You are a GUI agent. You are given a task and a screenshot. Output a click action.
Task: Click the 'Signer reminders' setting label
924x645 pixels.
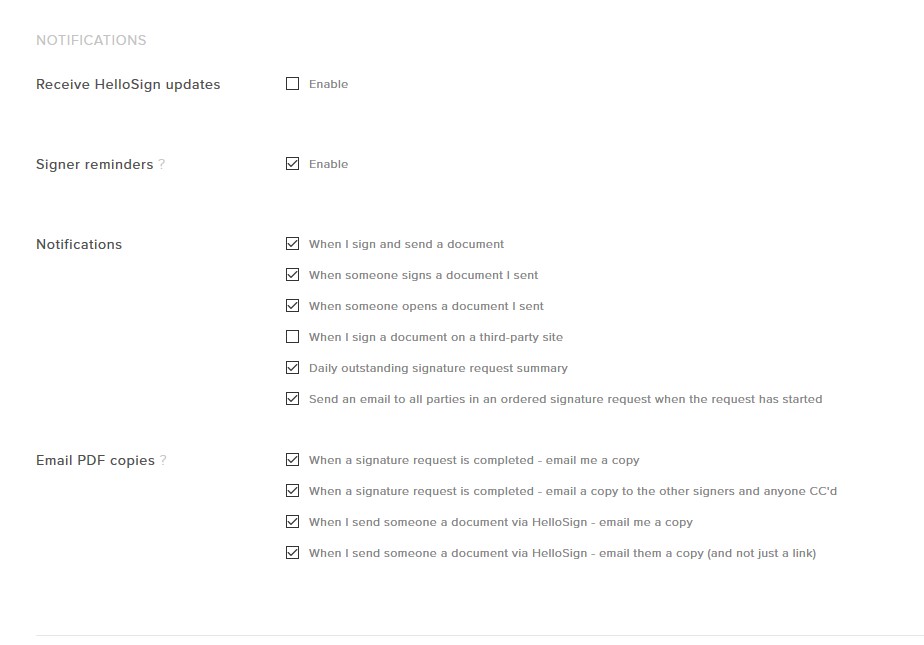click(94, 165)
